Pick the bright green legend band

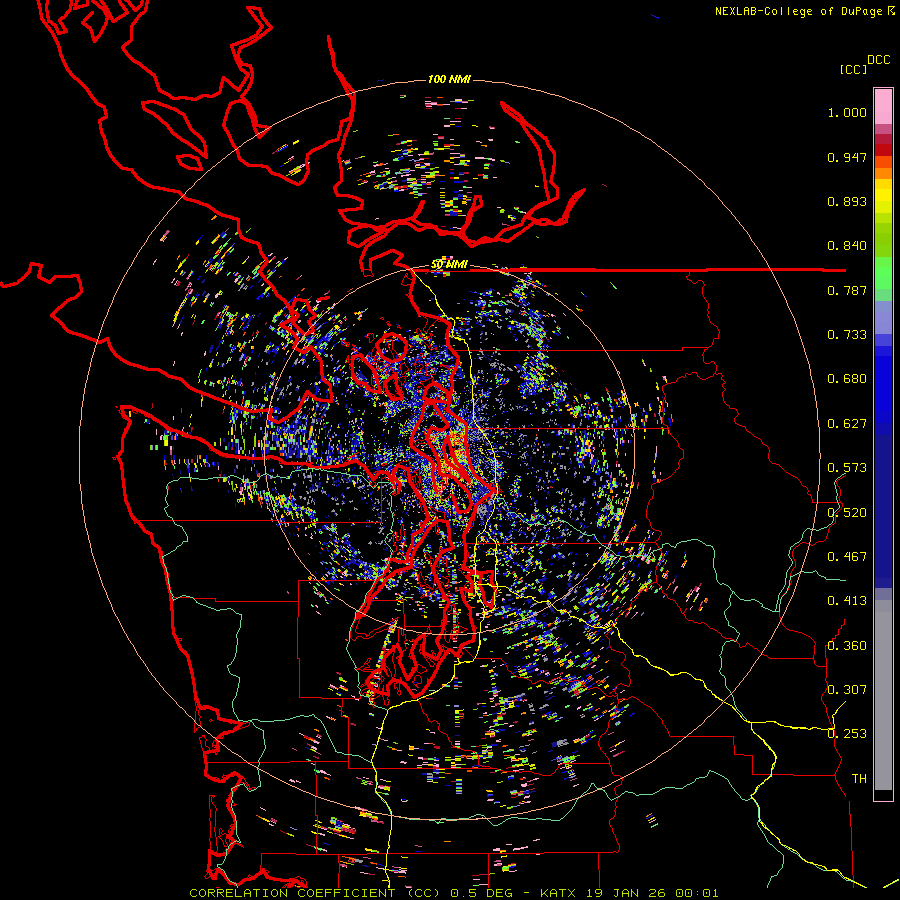click(x=883, y=273)
